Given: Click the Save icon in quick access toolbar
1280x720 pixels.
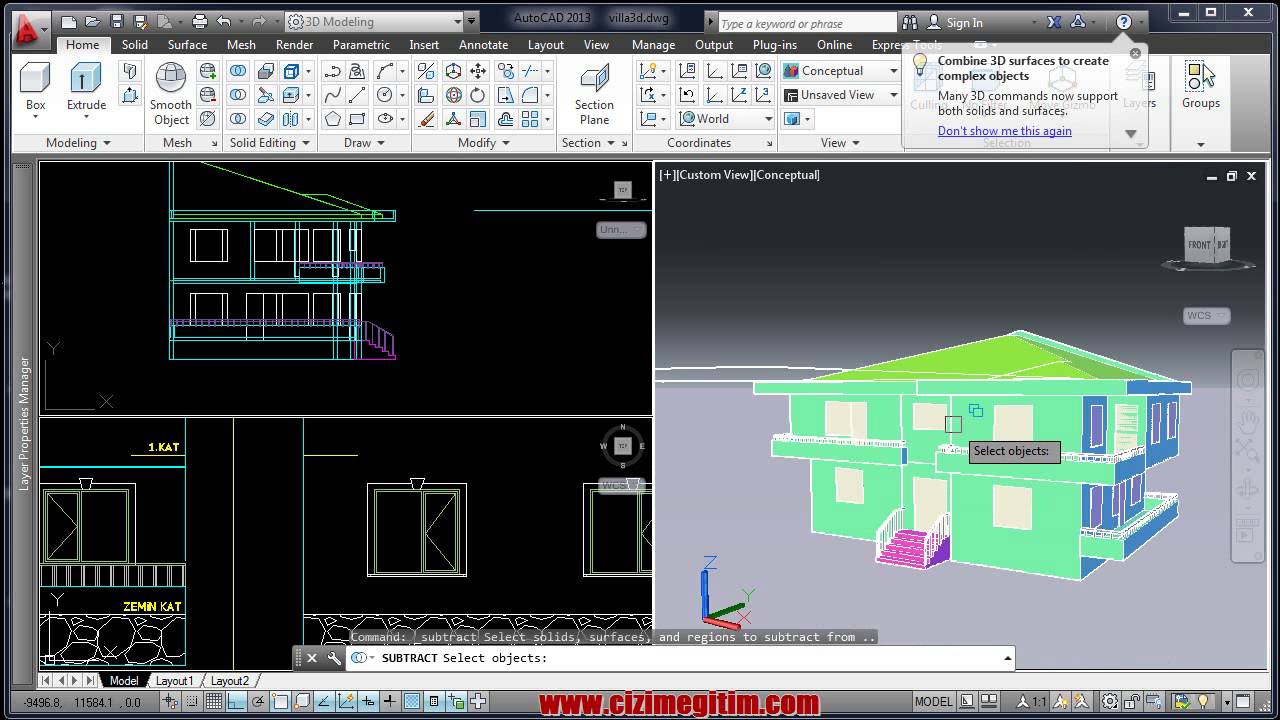Looking at the screenshot, I should [117, 22].
